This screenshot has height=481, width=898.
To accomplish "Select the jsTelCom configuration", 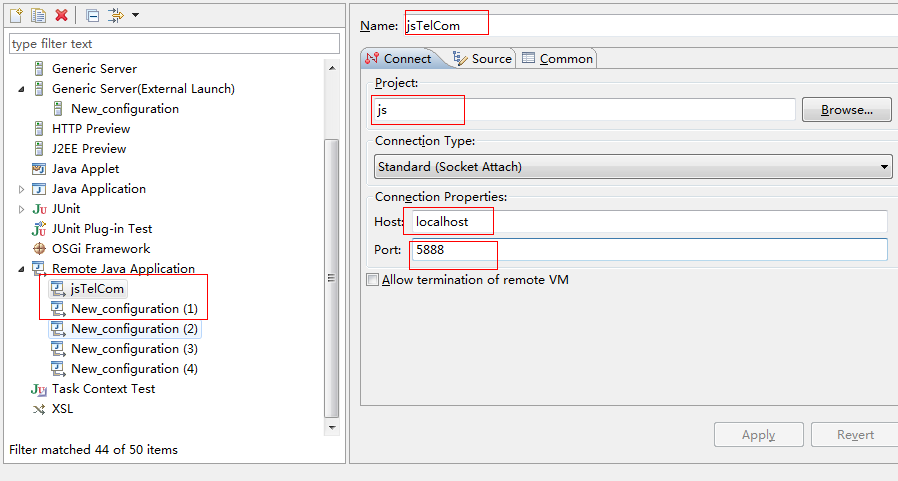I will [x=97, y=289].
